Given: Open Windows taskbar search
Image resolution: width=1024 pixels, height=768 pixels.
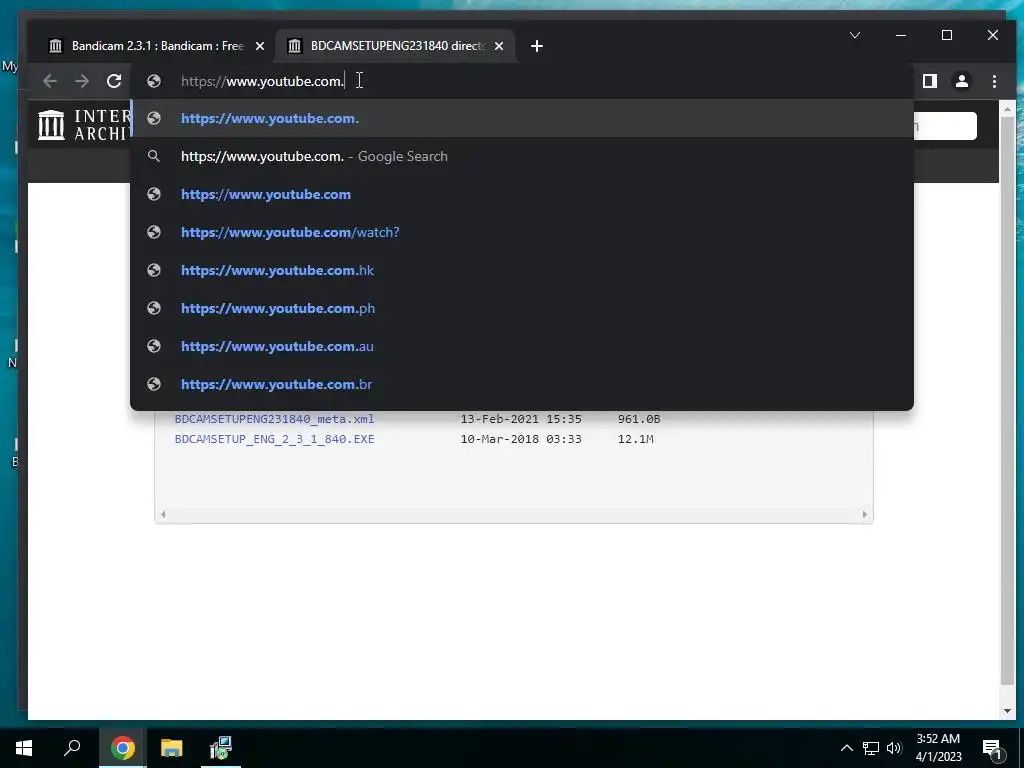Looking at the screenshot, I should pos(72,748).
